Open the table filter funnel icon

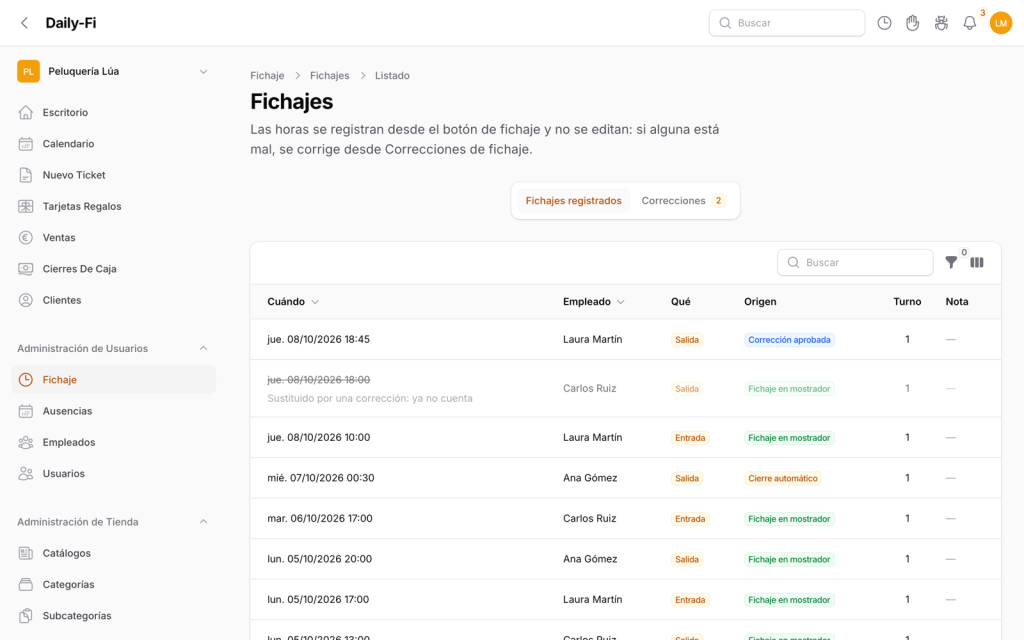(x=952, y=263)
